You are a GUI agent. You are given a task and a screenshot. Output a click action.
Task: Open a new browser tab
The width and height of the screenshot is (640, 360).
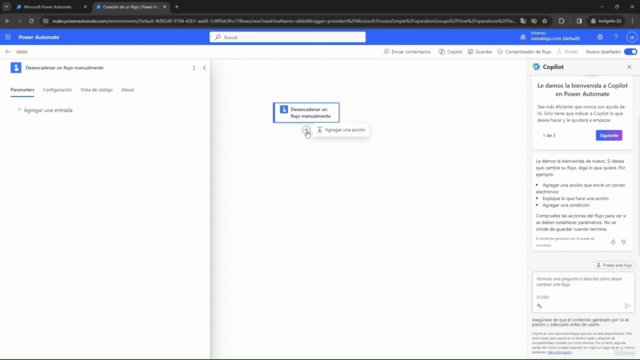click(176, 7)
